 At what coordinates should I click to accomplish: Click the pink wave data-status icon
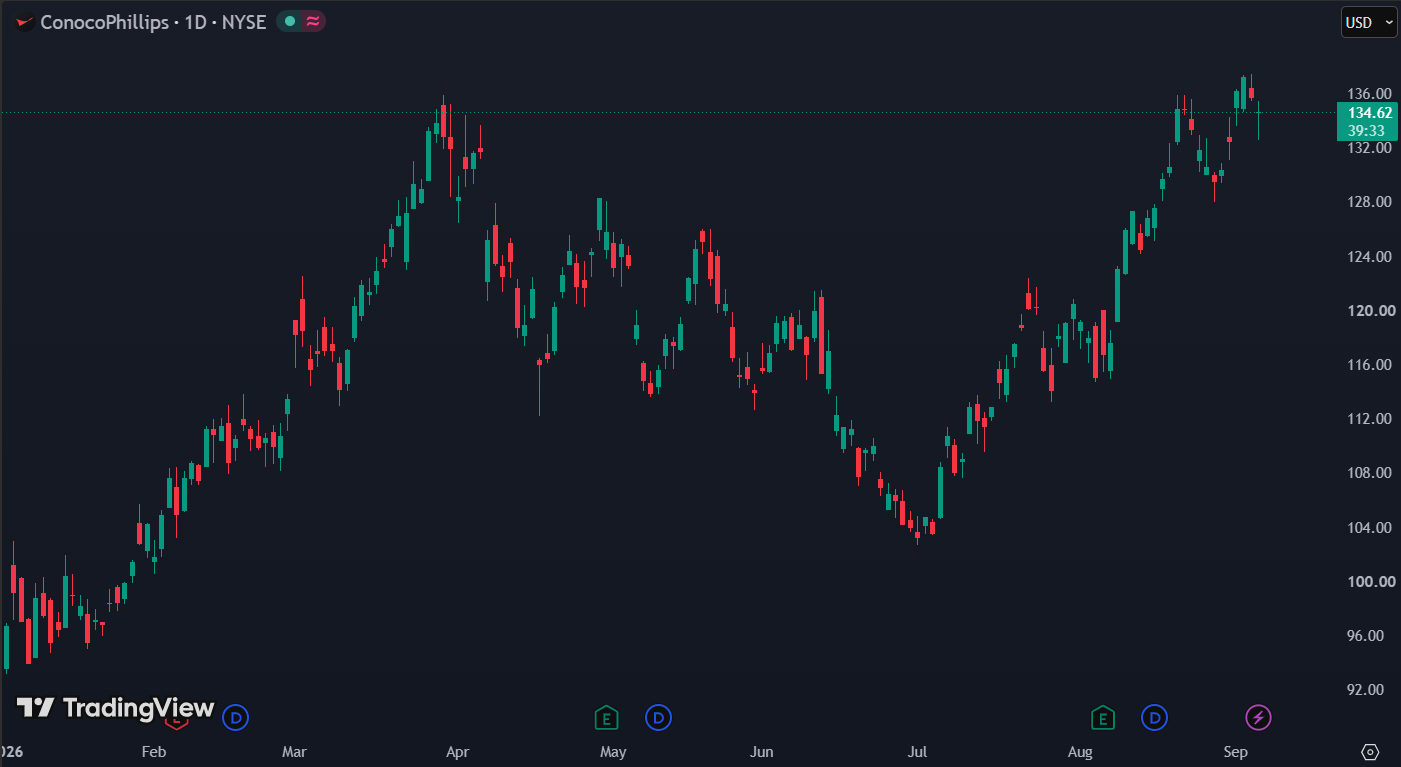(313, 21)
